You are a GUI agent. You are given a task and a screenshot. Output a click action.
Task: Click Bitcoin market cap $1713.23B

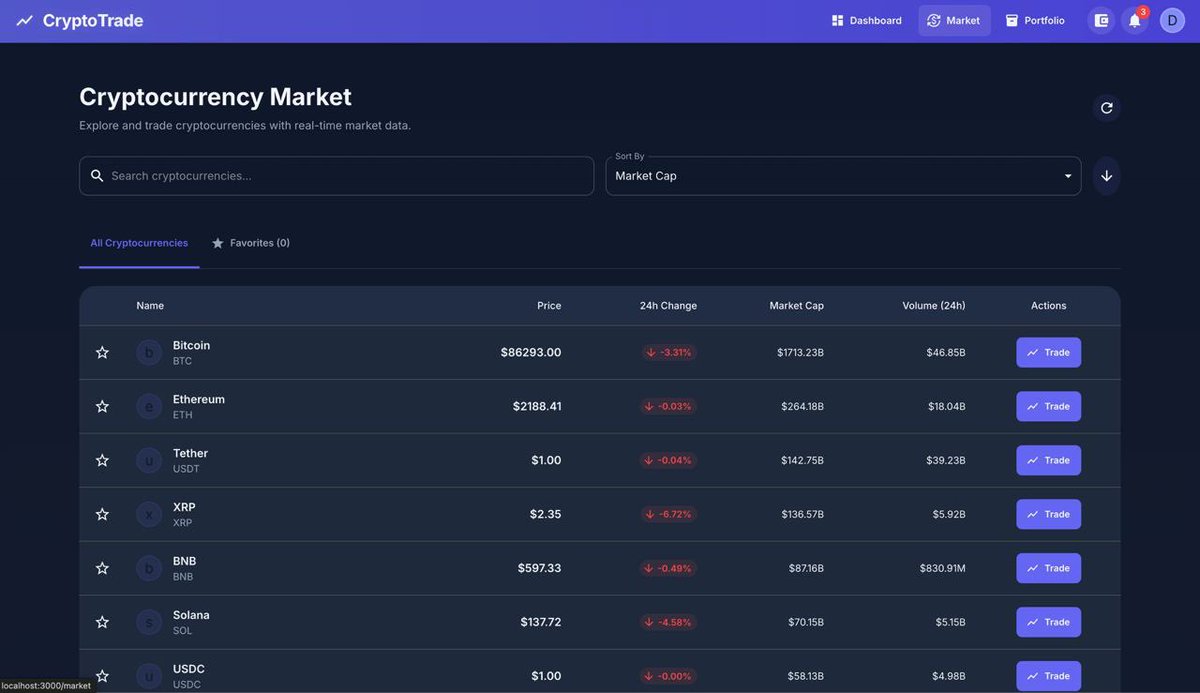click(x=800, y=352)
